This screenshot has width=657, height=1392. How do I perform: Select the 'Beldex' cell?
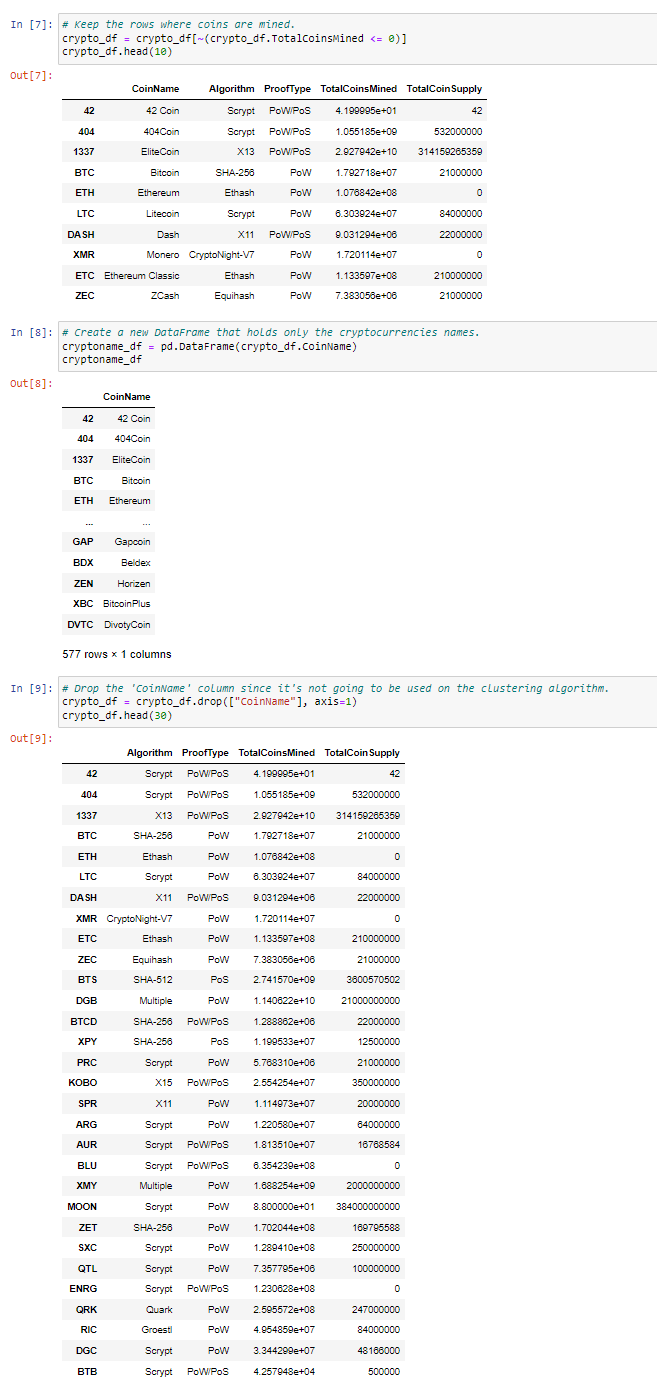pyautogui.click(x=135, y=562)
